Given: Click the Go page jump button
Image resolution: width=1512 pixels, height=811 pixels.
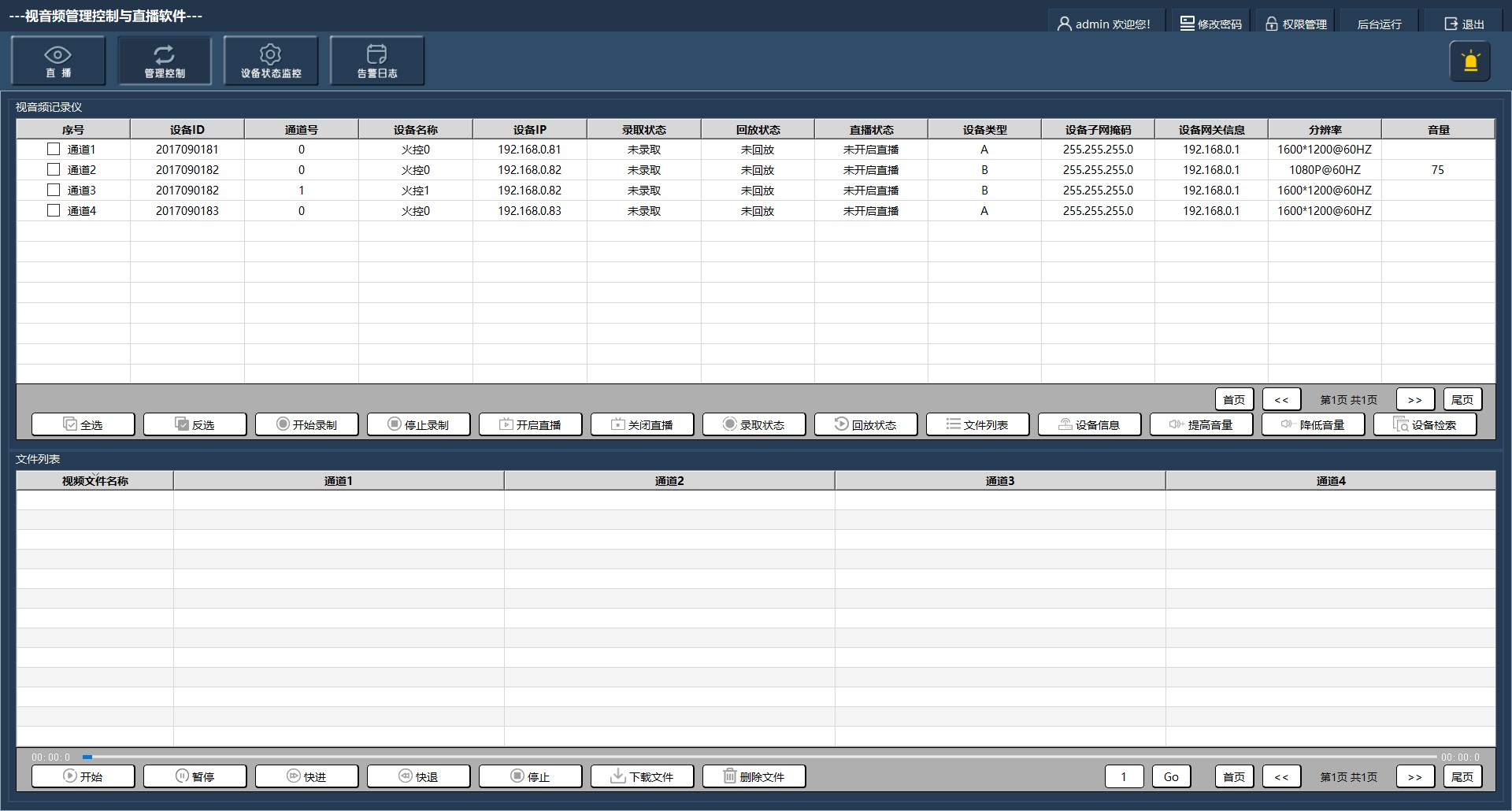Looking at the screenshot, I should pos(1171,776).
